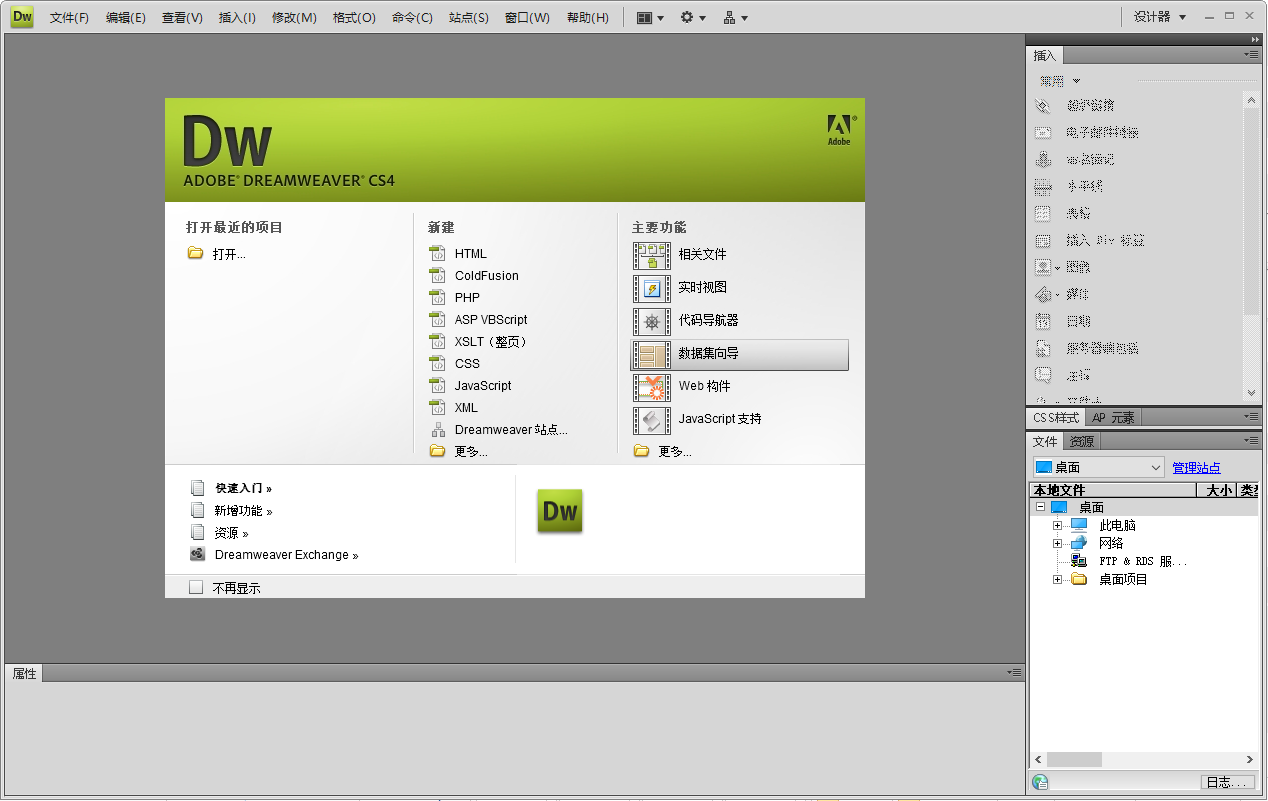The width and height of the screenshot is (1268, 801).
Task: Open the 文件(F) menu
Action: 69,18
